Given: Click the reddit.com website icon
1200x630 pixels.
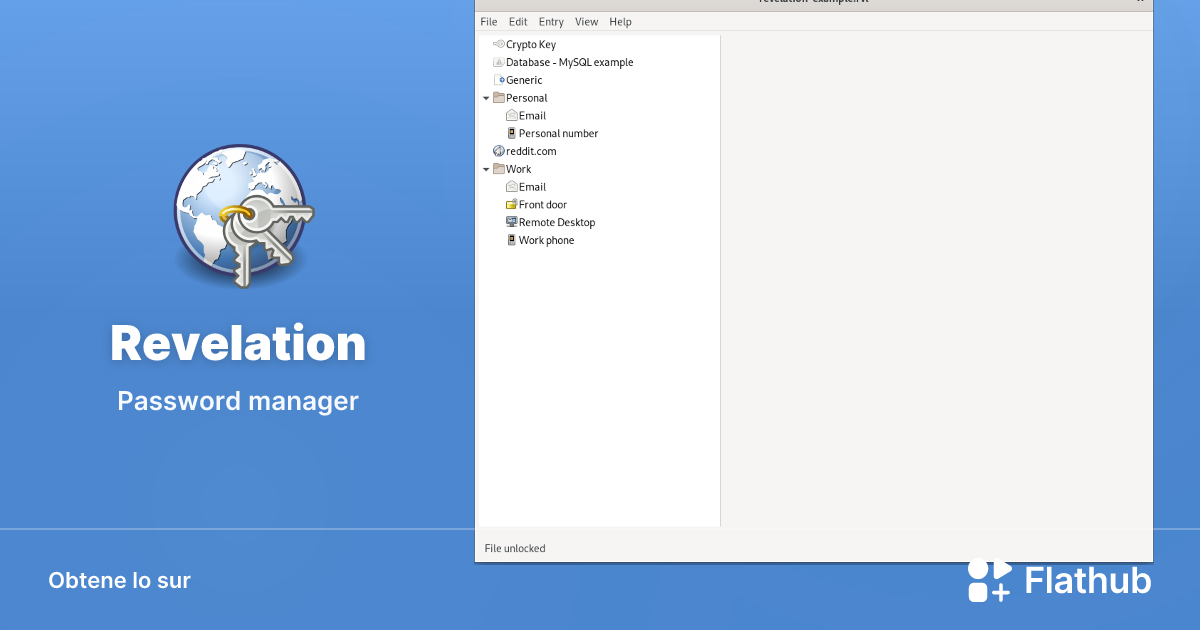Looking at the screenshot, I should [x=498, y=151].
